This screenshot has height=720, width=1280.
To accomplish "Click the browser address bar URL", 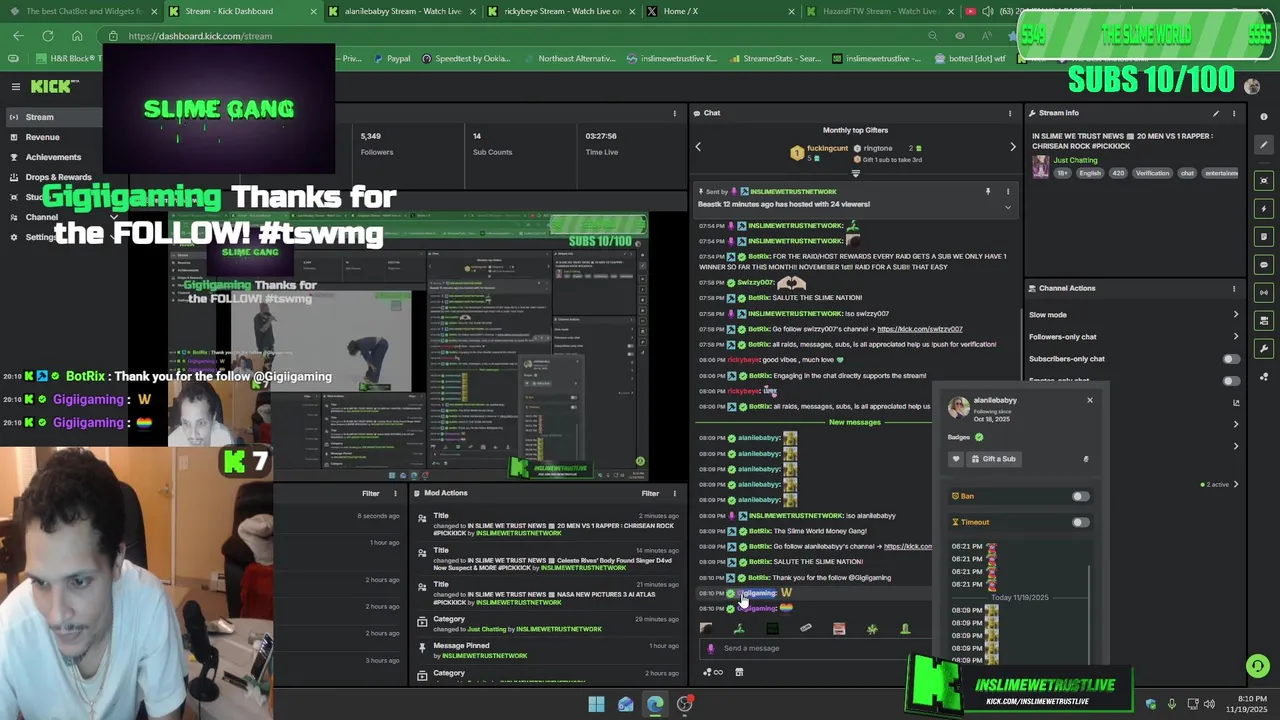I will click(x=200, y=36).
